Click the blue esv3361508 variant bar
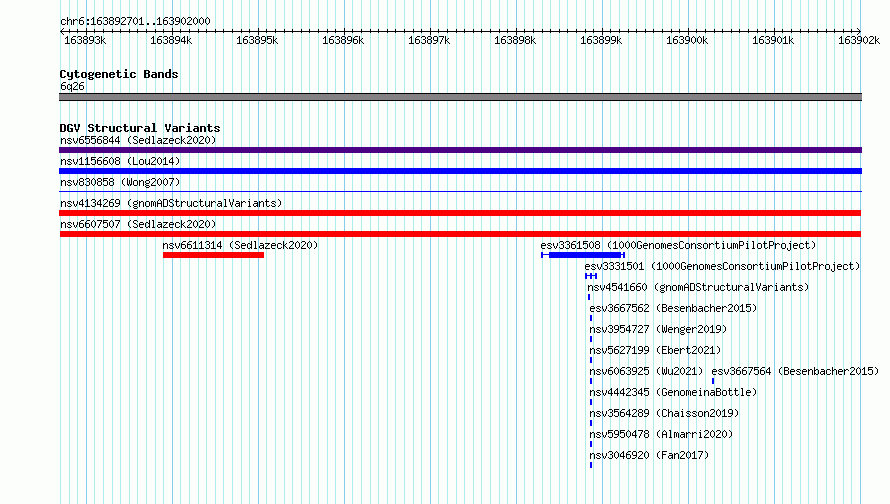This screenshot has height=504, width=890. click(583, 255)
